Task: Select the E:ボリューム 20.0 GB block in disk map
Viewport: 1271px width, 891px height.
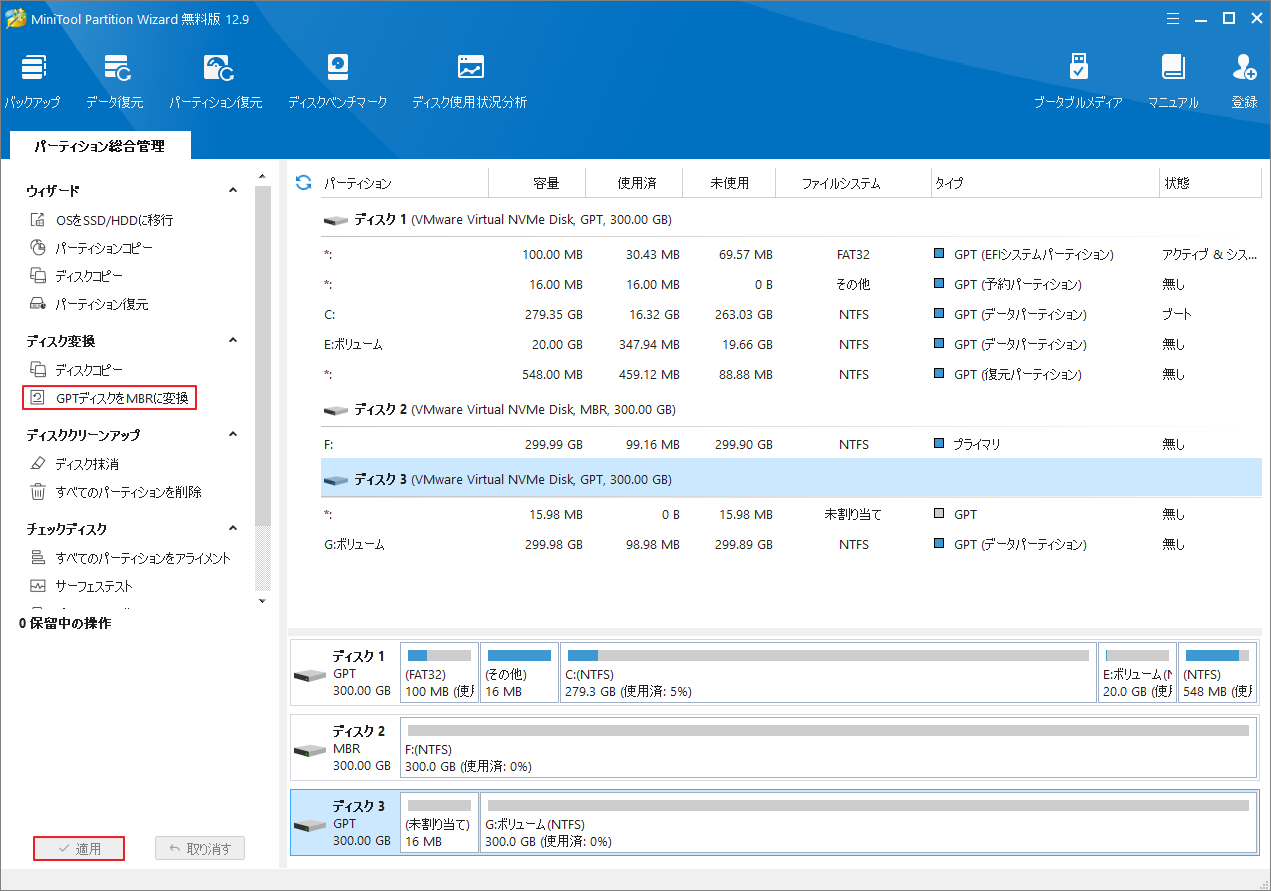Action: click(x=1137, y=673)
